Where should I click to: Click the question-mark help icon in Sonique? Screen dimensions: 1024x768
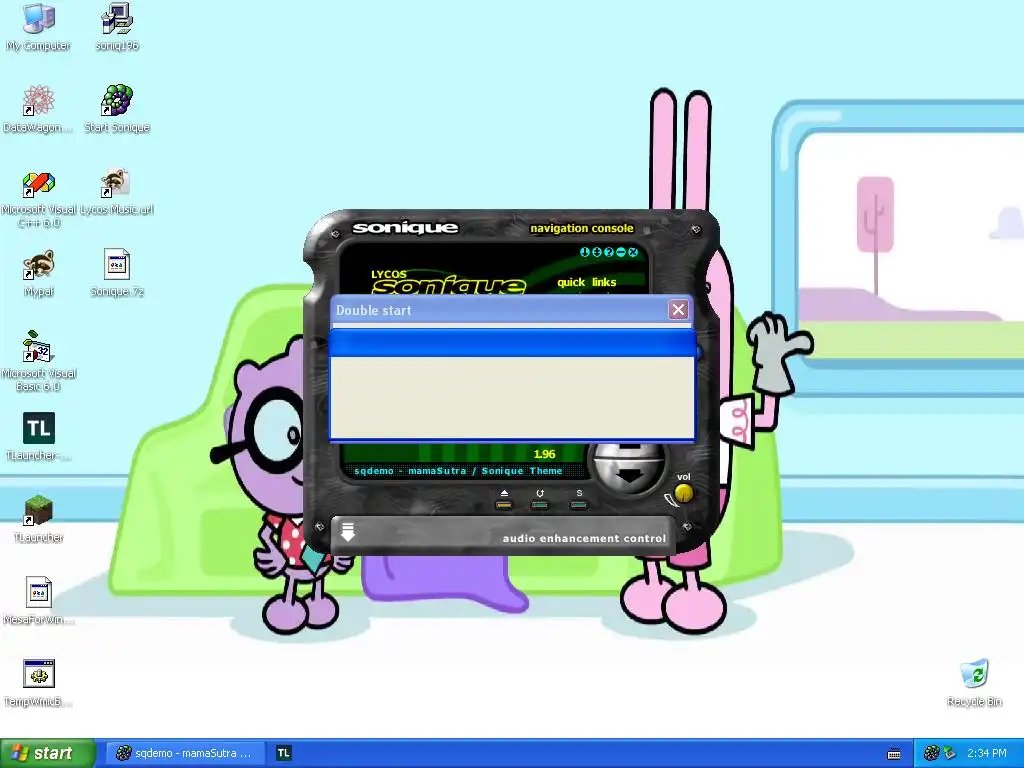609,252
